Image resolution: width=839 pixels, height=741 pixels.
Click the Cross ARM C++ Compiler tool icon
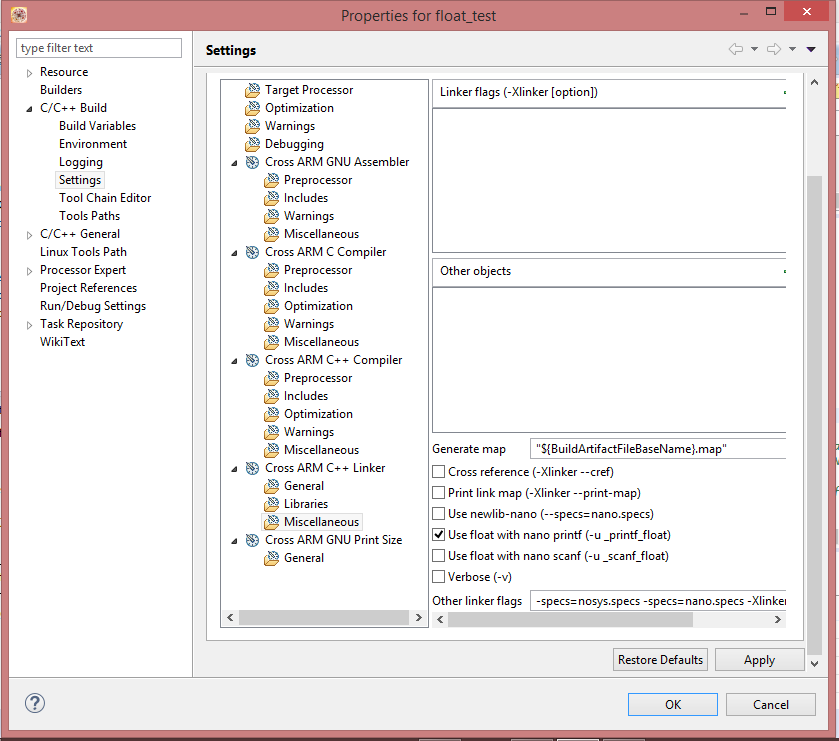[253, 360]
